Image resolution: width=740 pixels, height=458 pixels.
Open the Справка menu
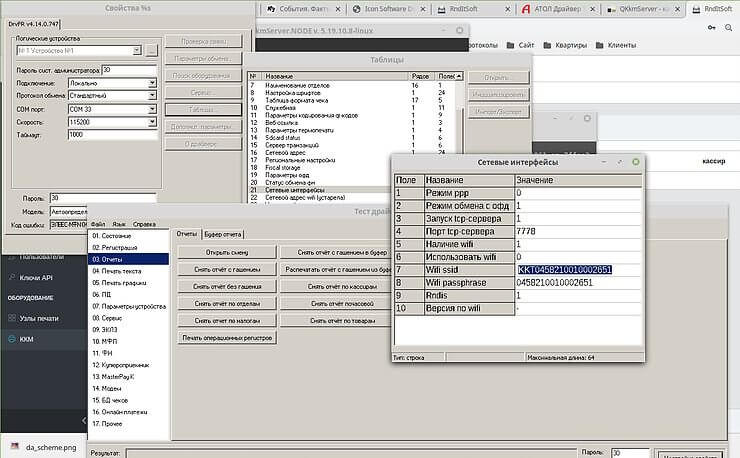[x=144, y=224]
